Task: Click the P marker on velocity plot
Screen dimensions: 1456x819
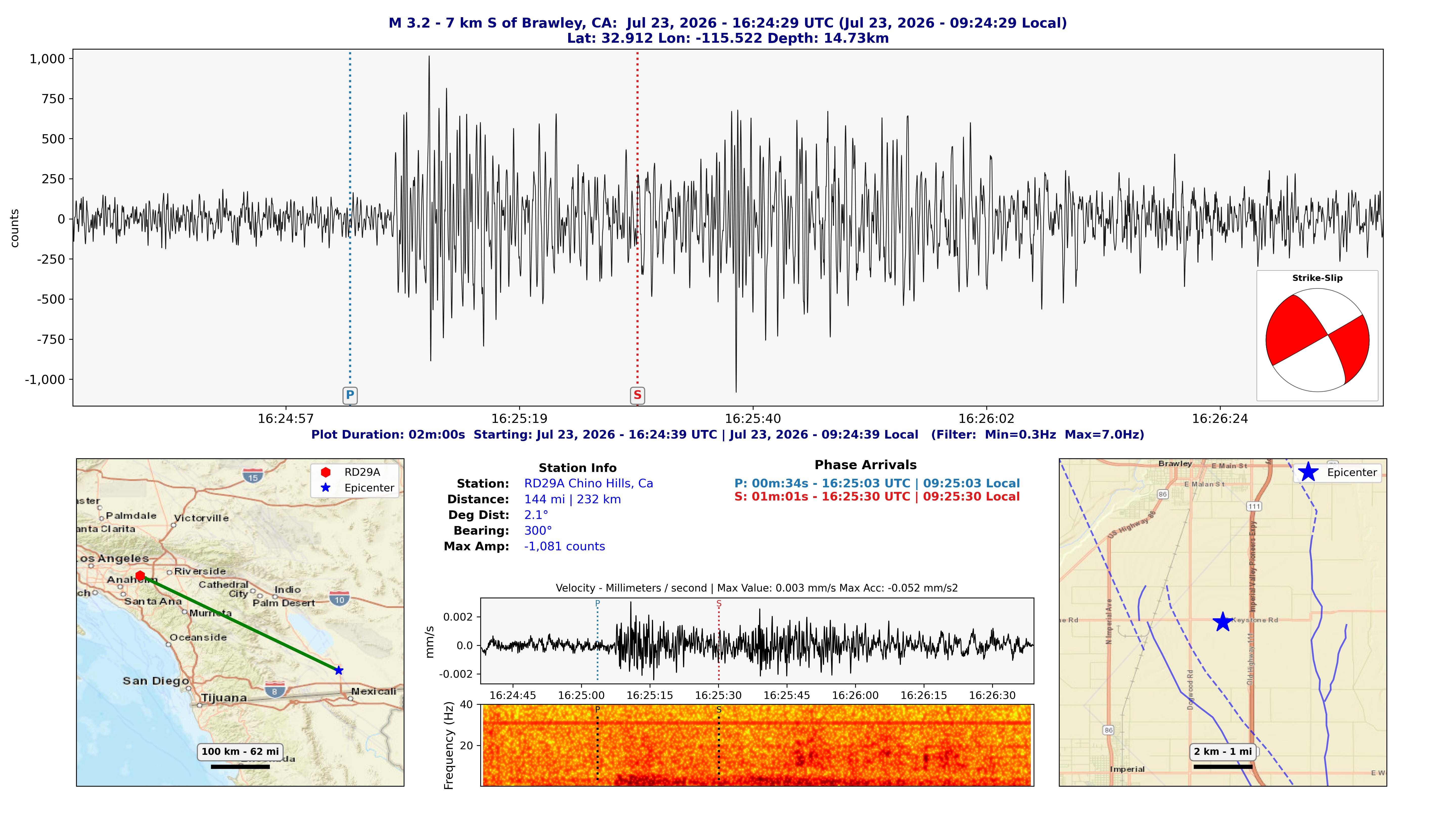Action: pyautogui.click(x=597, y=604)
